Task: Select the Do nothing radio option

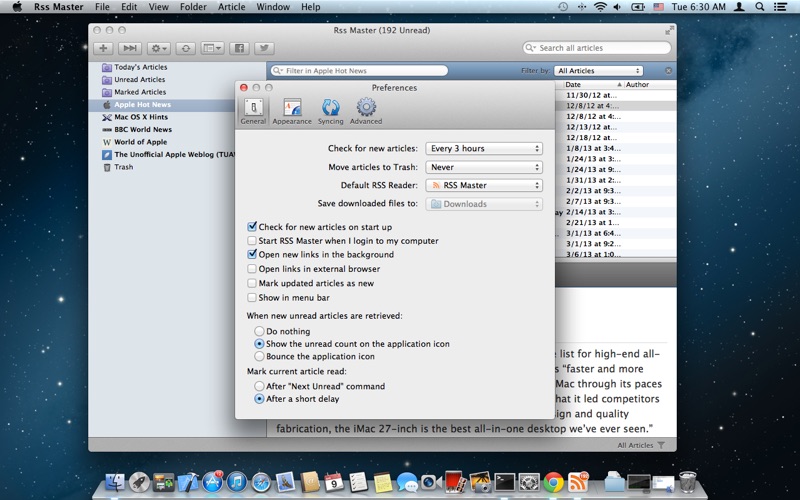Action: tap(259, 331)
